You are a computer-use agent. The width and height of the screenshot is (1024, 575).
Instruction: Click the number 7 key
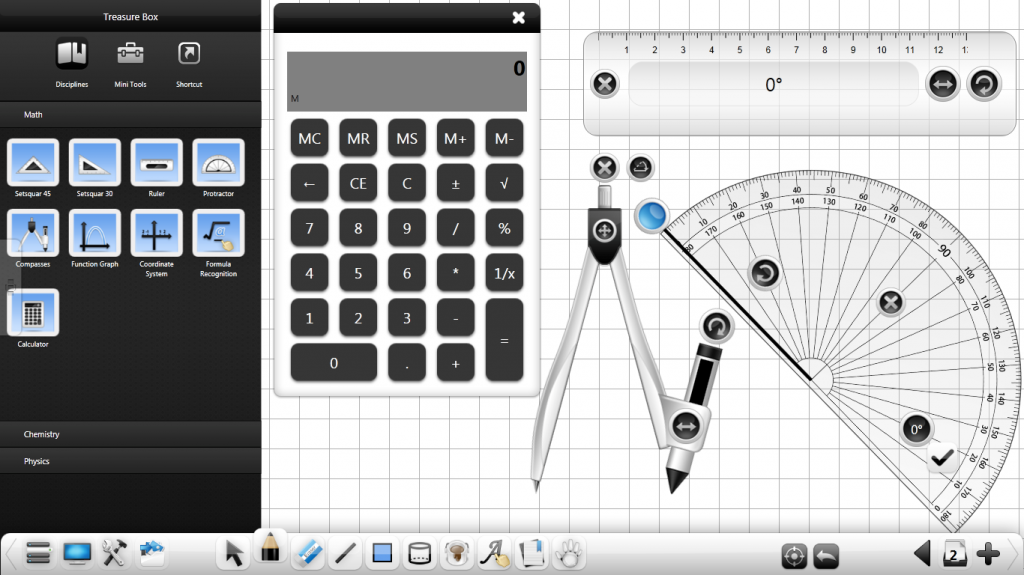310,228
